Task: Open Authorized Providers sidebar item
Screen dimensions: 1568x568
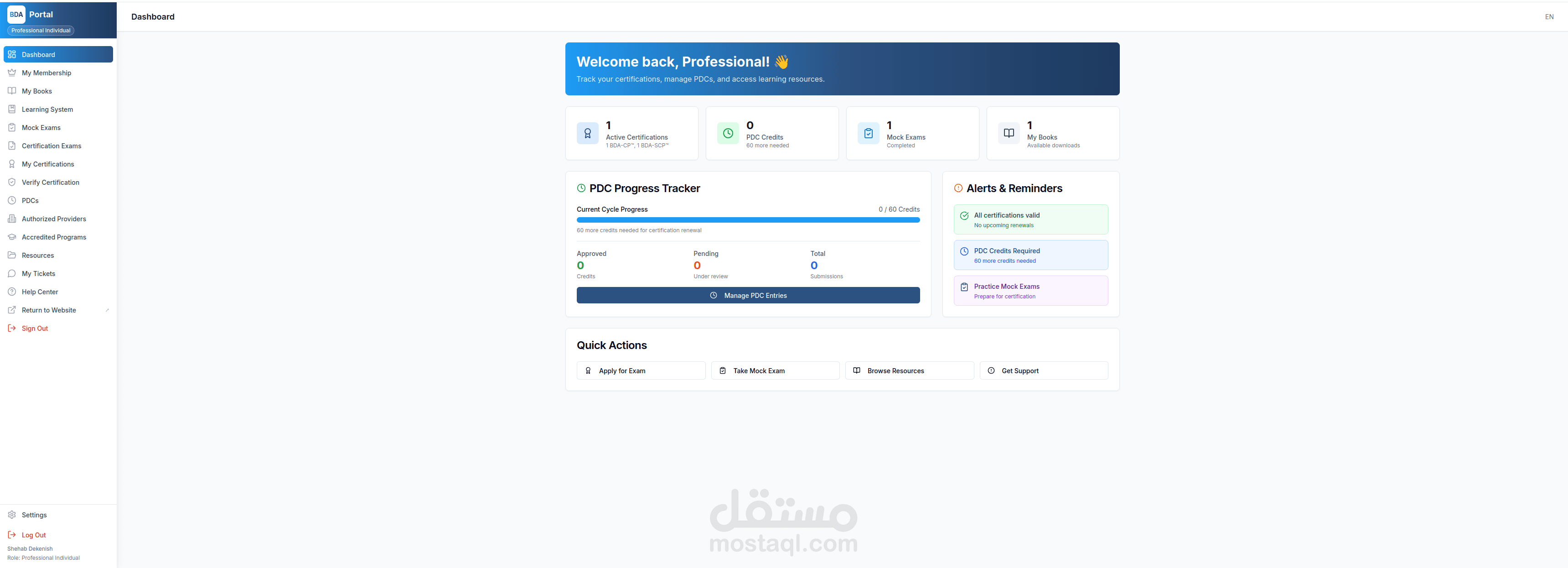Action: (x=53, y=219)
